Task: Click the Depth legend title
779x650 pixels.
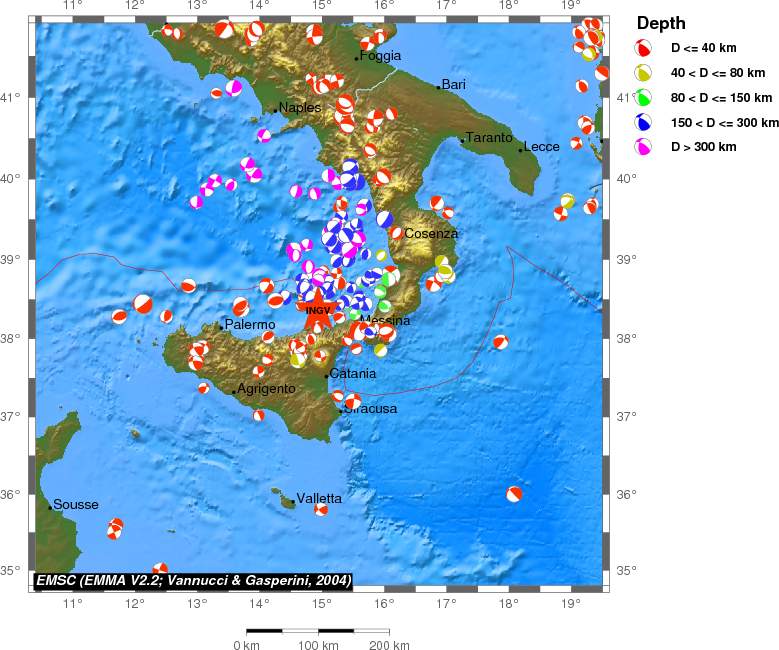Action: [661, 24]
